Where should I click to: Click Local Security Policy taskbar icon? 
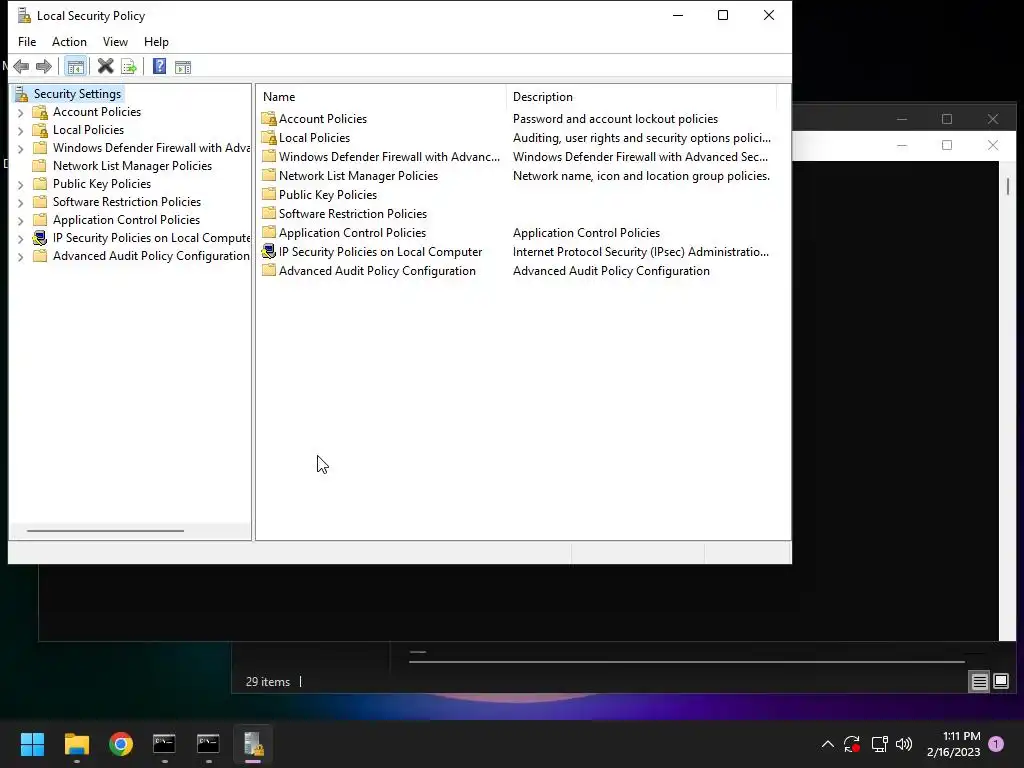(253, 744)
